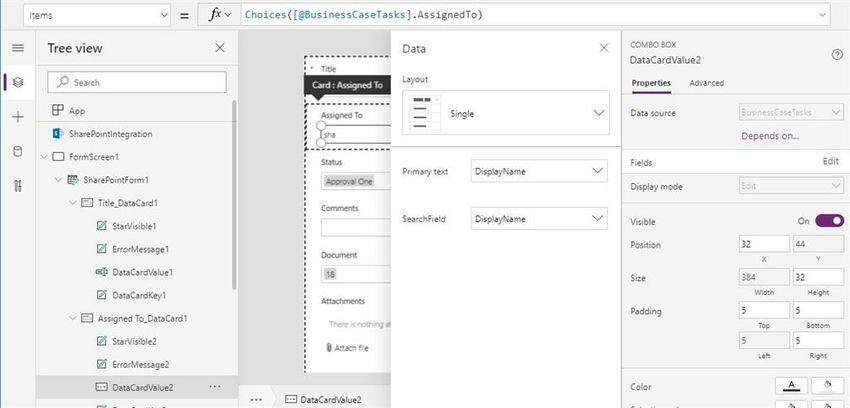The width and height of the screenshot is (850, 408).
Task: Switch to the Properties tab
Action: point(651,83)
